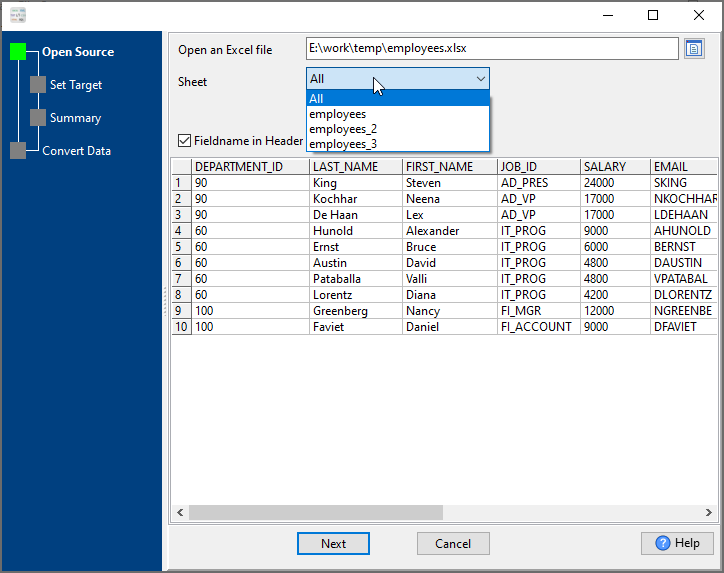The width and height of the screenshot is (724, 573).
Task: Collapse the Sheet dropdown using its arrow
Action: (480, 79)
